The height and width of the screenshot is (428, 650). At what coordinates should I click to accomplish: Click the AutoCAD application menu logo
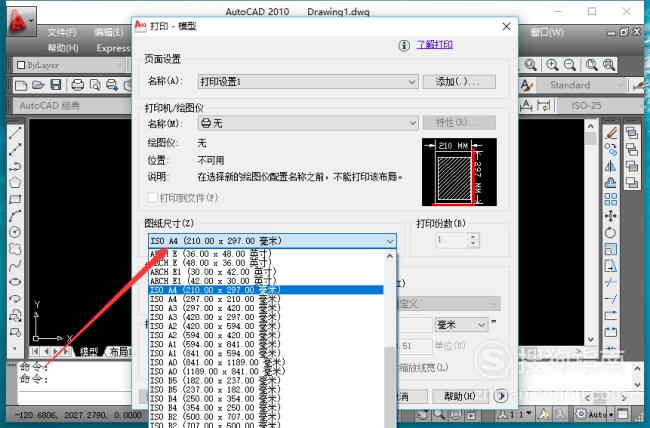21,21
